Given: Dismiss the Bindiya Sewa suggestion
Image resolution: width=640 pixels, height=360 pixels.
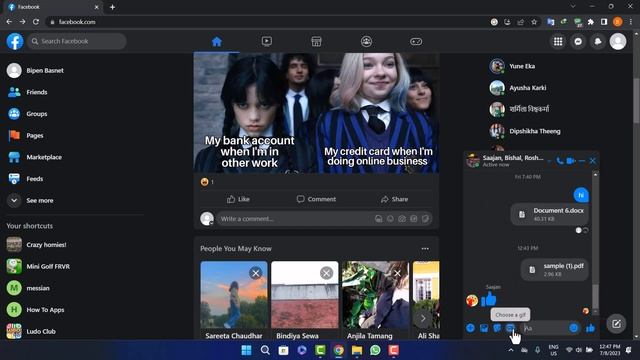Looking at the screenshot, I should [326, 273].
